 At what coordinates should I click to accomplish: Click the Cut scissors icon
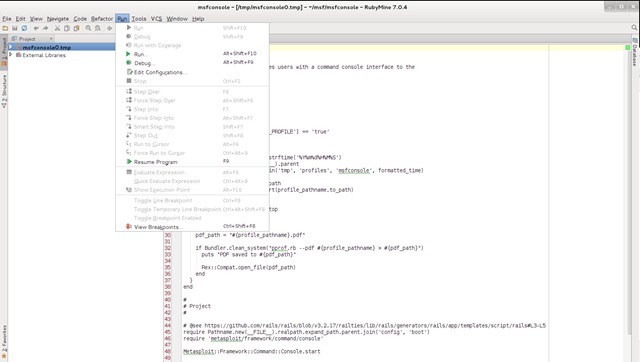(x=57, y=28)
